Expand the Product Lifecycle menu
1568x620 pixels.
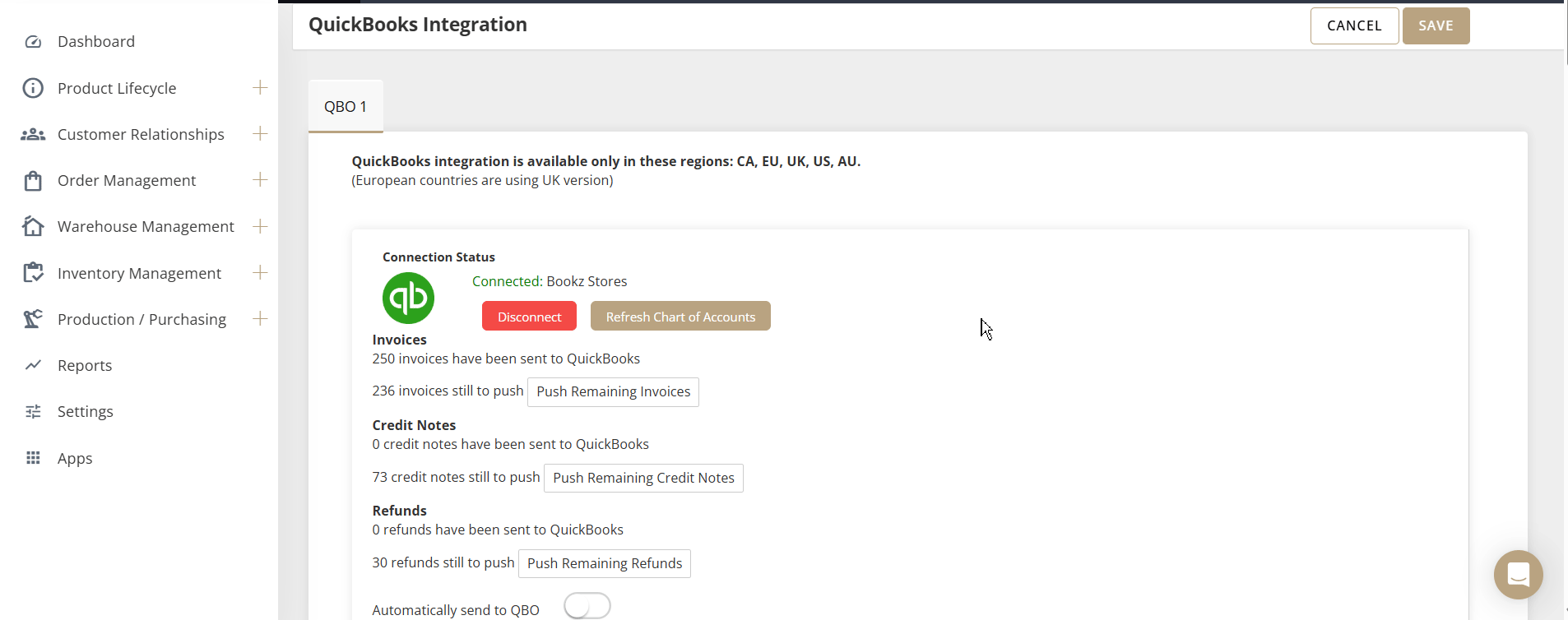[x=260, y=87]
